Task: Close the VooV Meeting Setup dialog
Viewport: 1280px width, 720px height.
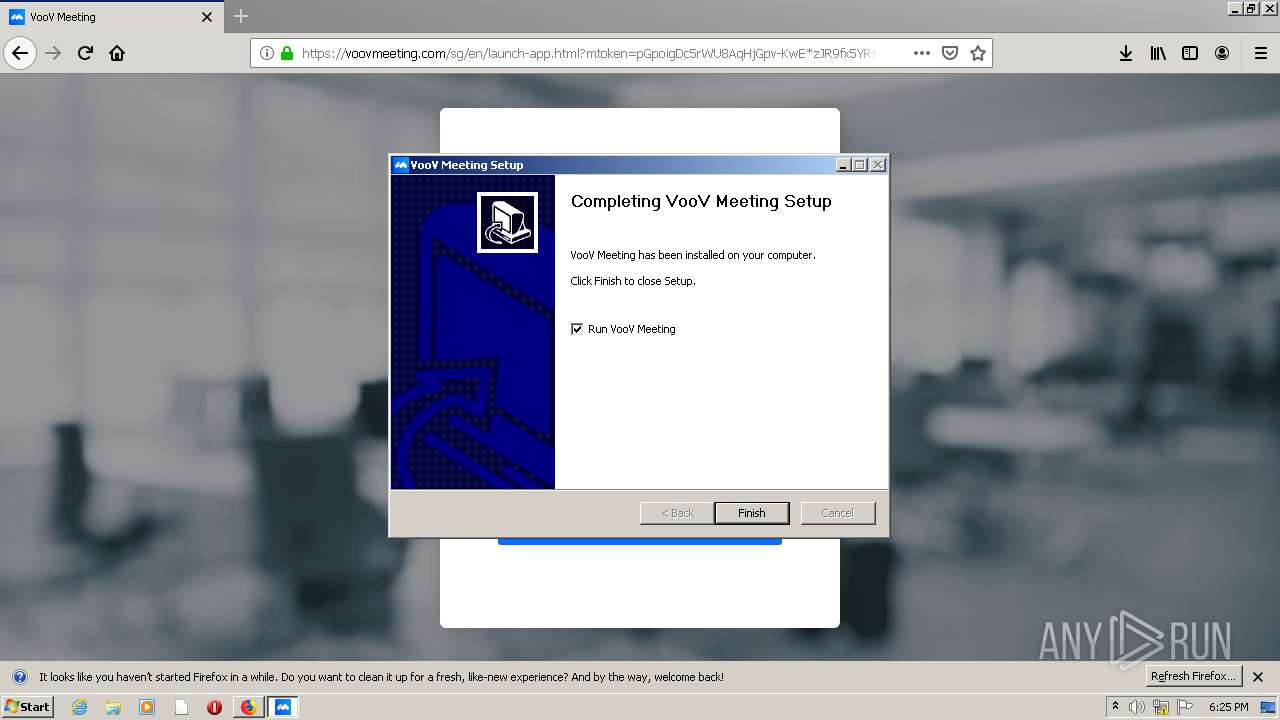Action: coord(877,165)
